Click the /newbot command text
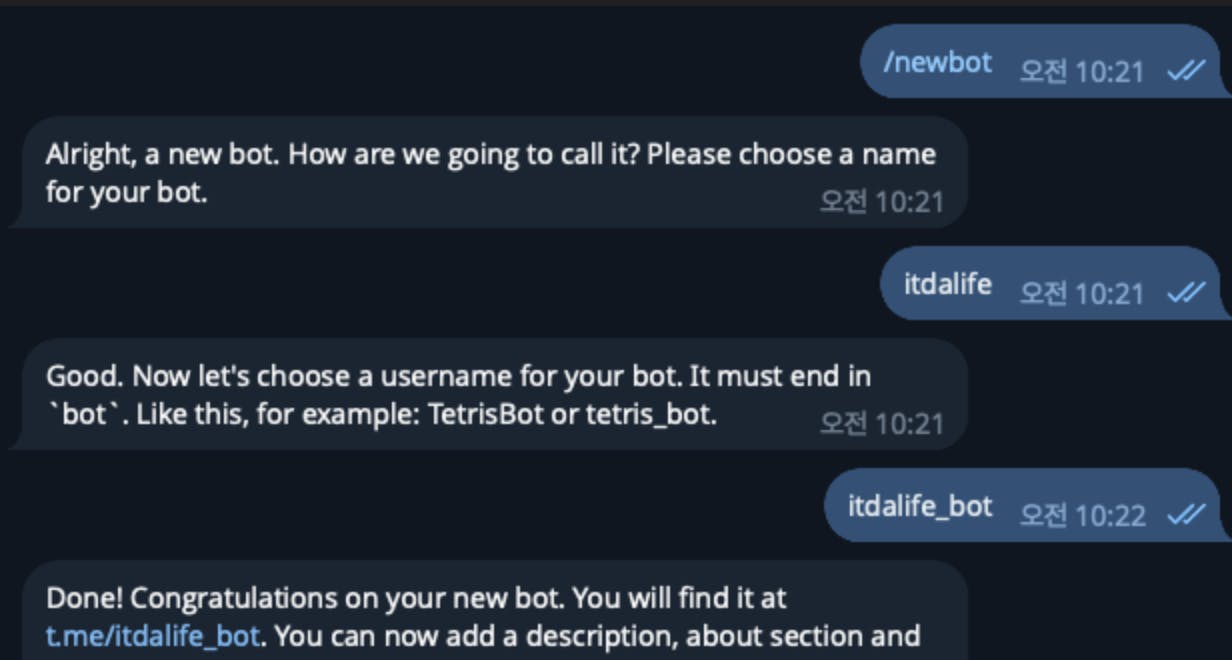Screen dimensions: 1232x660 [937, 63]
